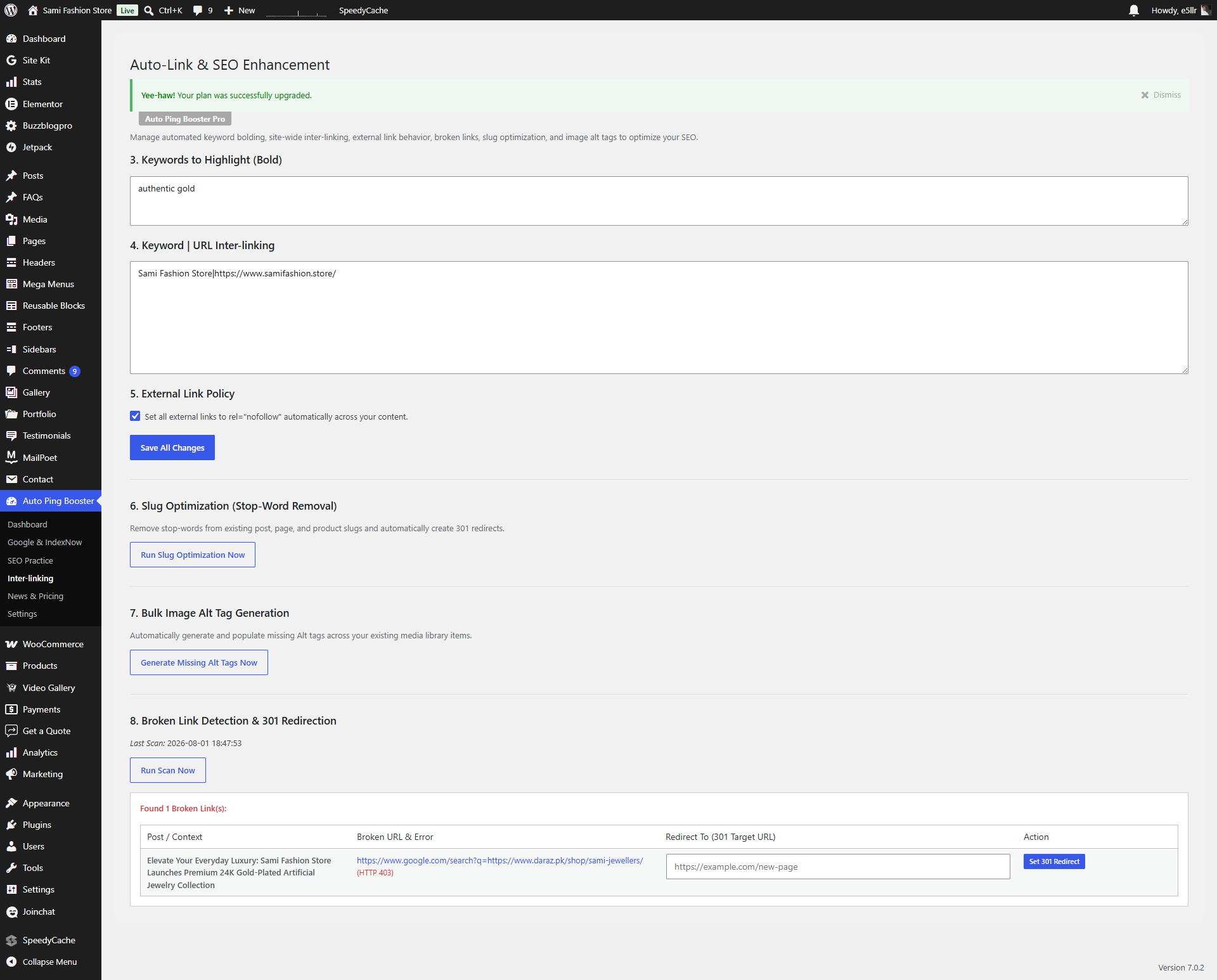Open the Portfolio menu item
Image resolution: width=1217 pixels, height=980 pixels.
click(39, 414)
